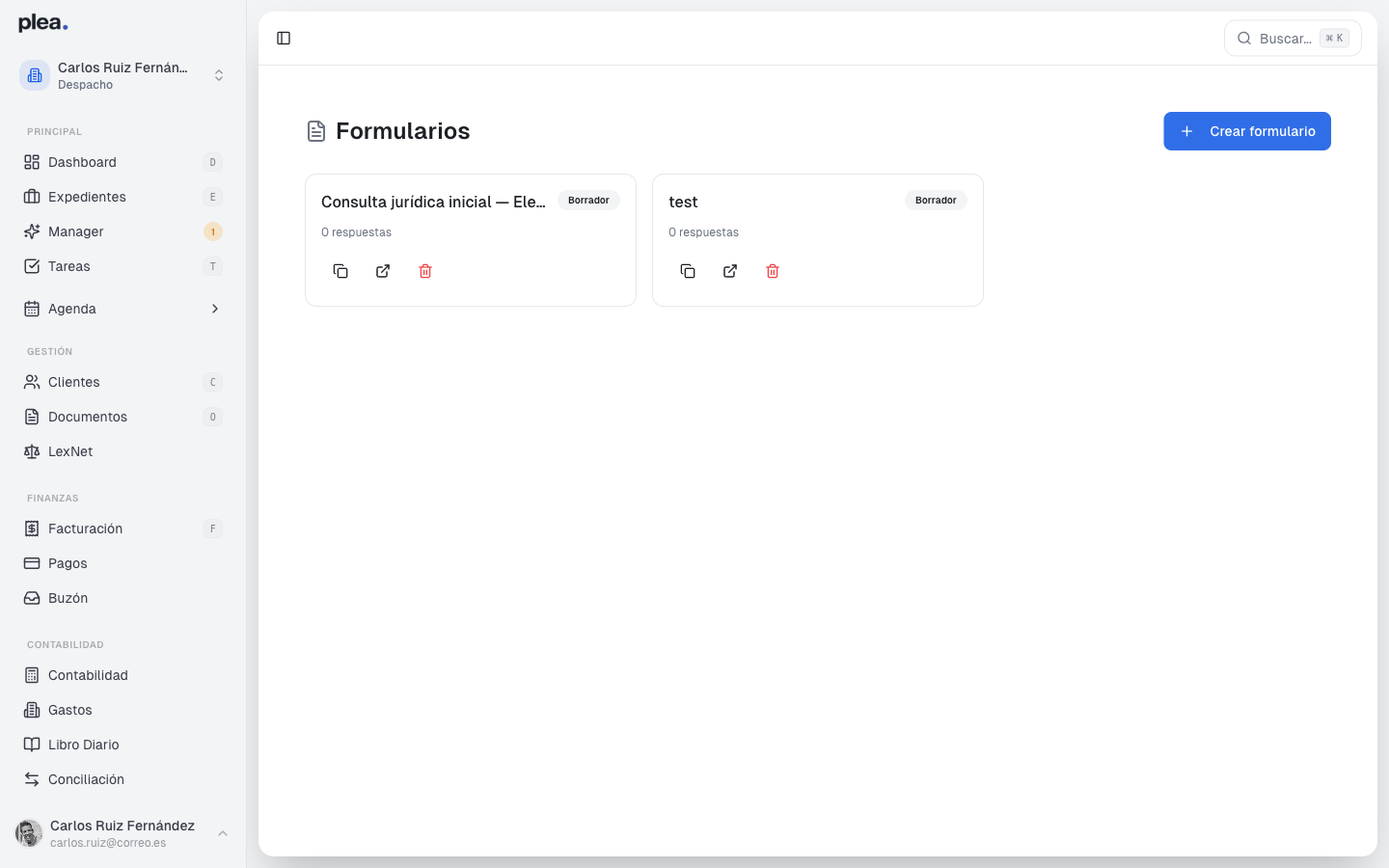
Task: Click the Libro Diario book icon
Action: point(32,745)
